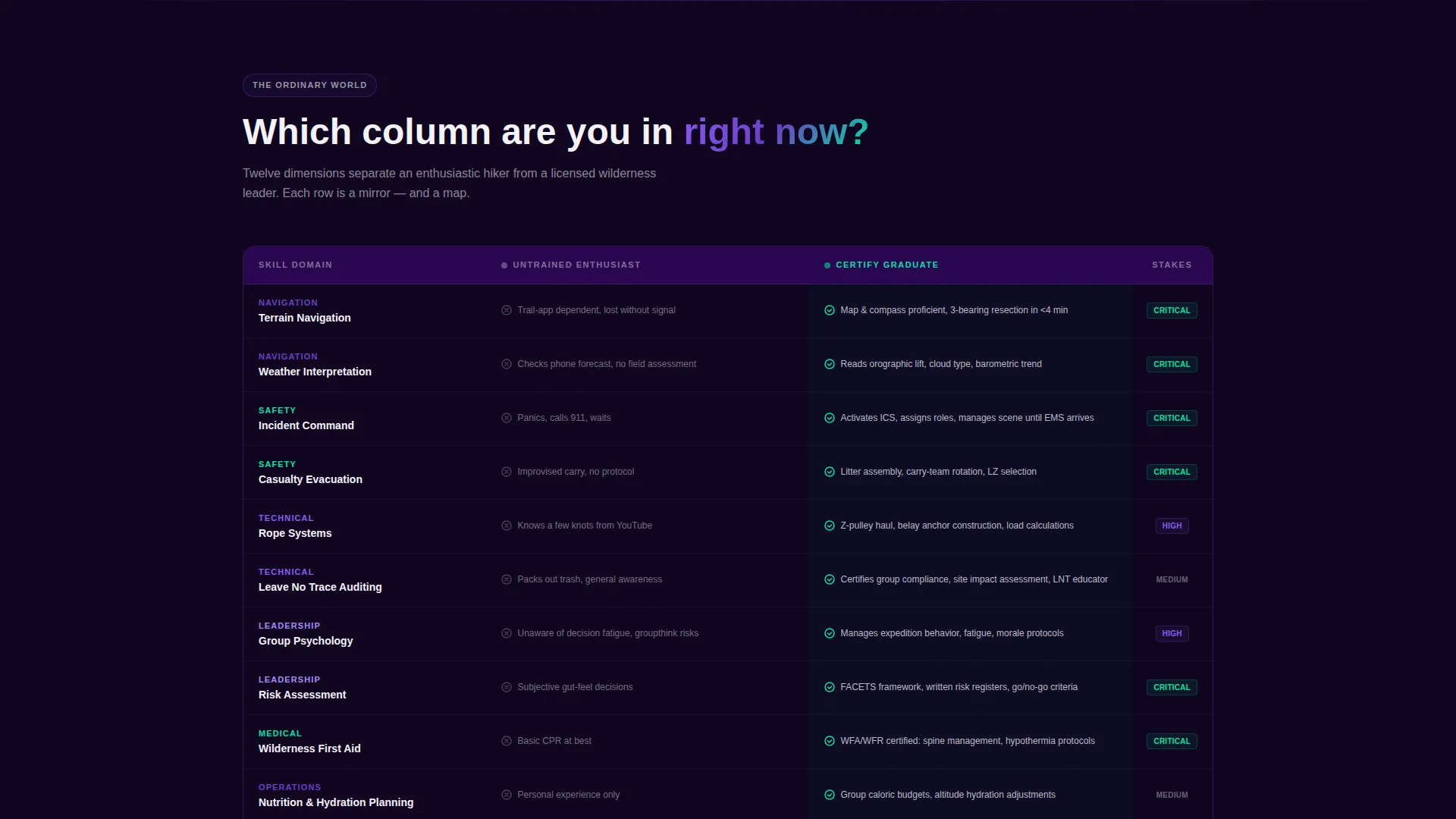Screen dimensions: 1456x819
Task: Select the 'Rope Systems' row title
Action: click(x=295, y=533)
